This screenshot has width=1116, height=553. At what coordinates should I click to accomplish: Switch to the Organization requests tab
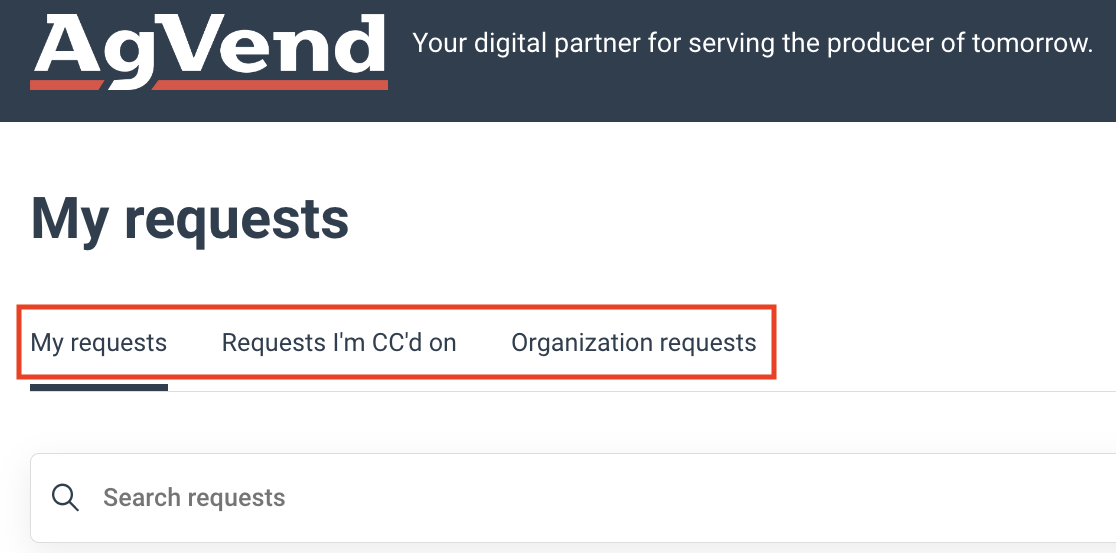click(633, 342)
